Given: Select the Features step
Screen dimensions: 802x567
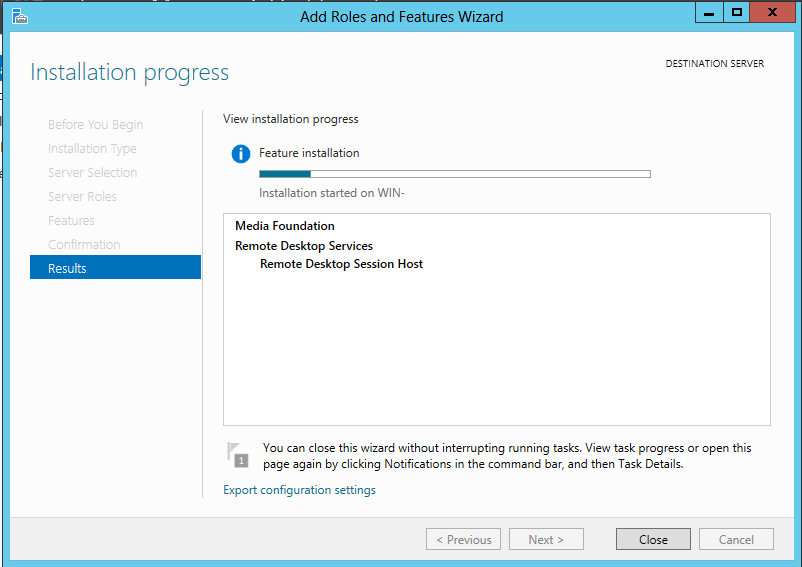Looking at the screenshot, I should 71,221.
